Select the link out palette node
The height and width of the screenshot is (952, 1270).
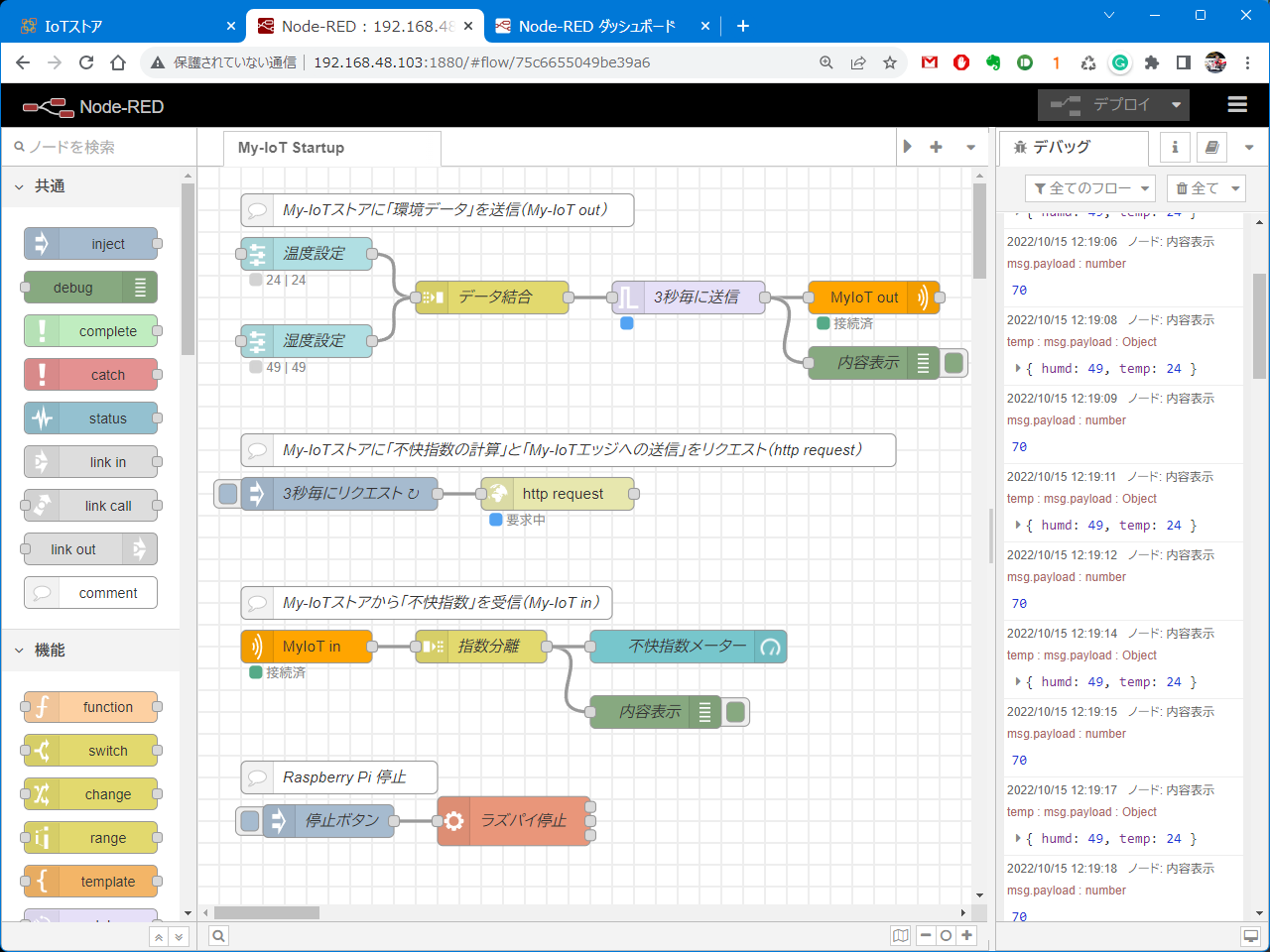coord(90,549)
